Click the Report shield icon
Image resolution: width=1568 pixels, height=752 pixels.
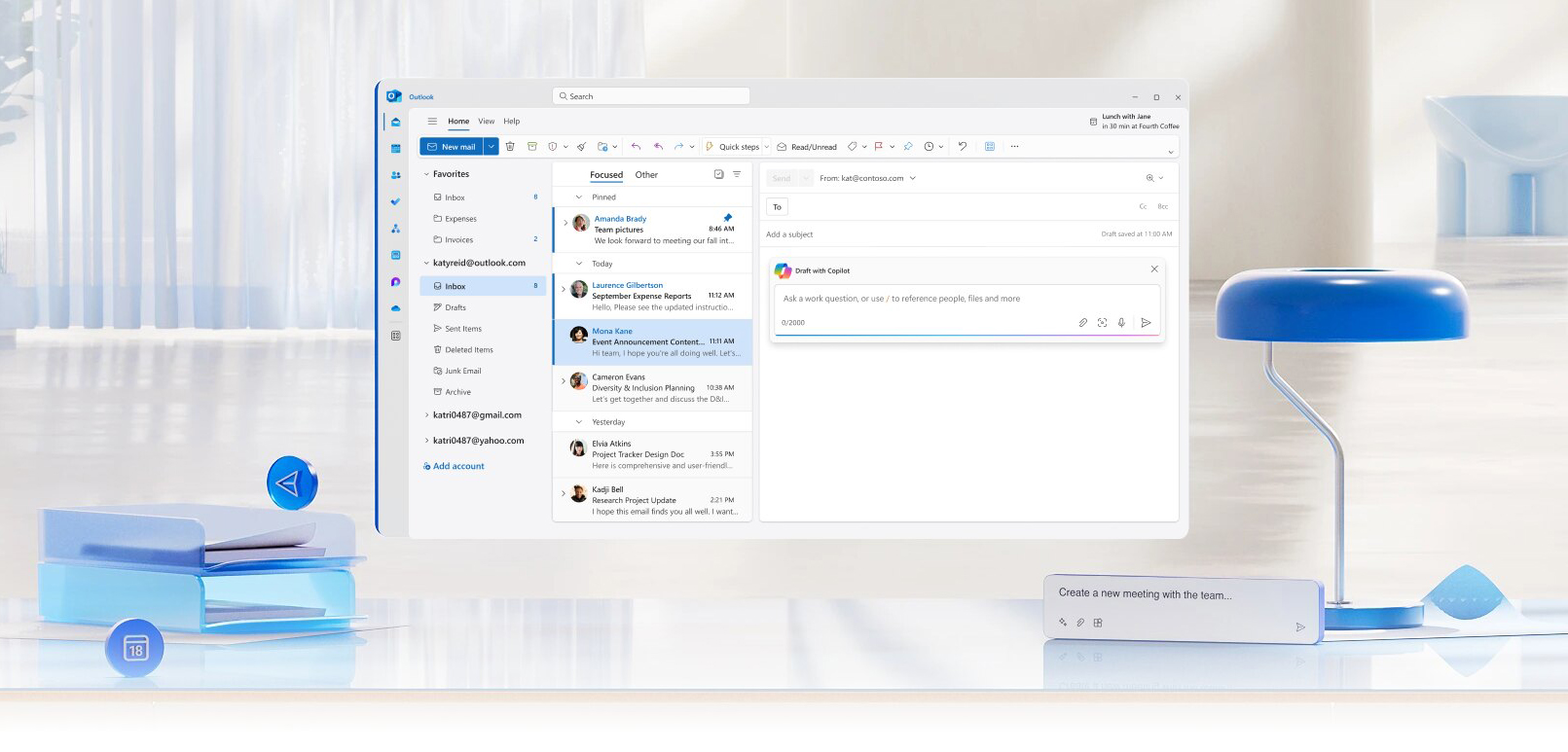(553, 147)
